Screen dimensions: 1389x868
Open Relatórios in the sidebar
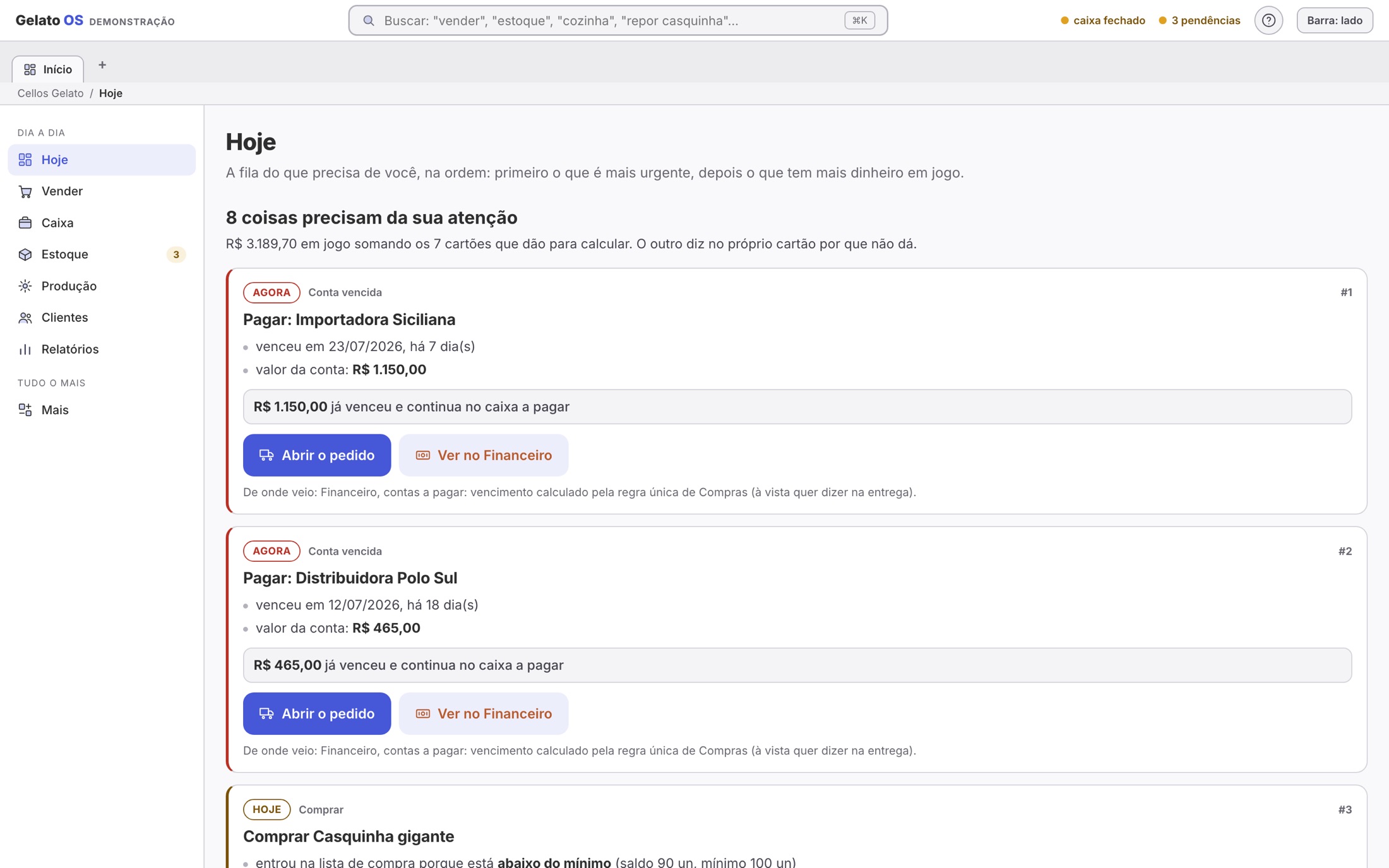pos(102,349)
